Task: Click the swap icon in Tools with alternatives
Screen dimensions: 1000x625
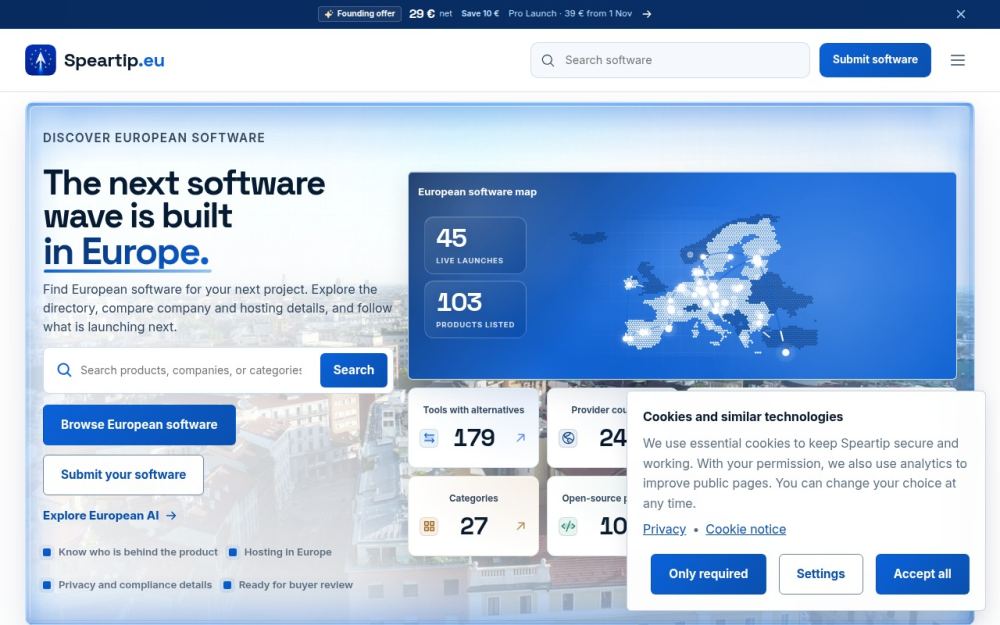Action: tap(429, 438)
